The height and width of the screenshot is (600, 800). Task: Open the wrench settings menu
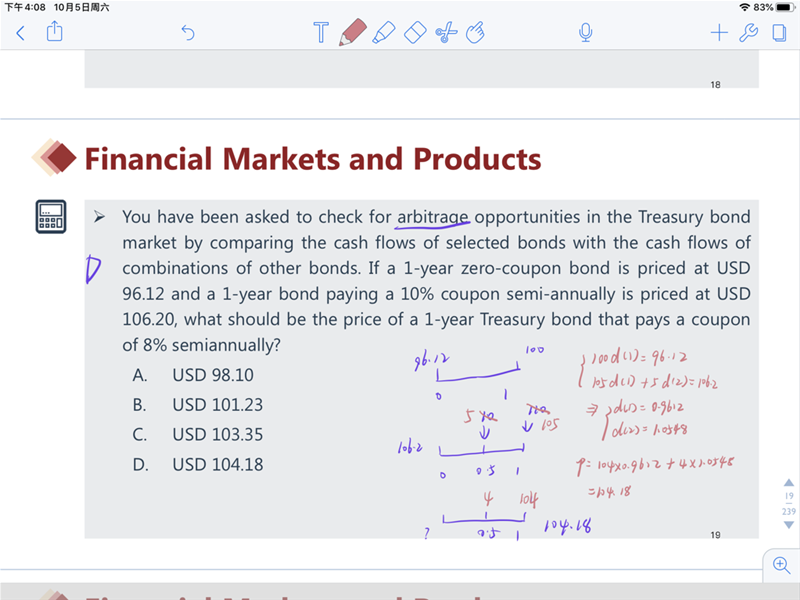(748, 33)
